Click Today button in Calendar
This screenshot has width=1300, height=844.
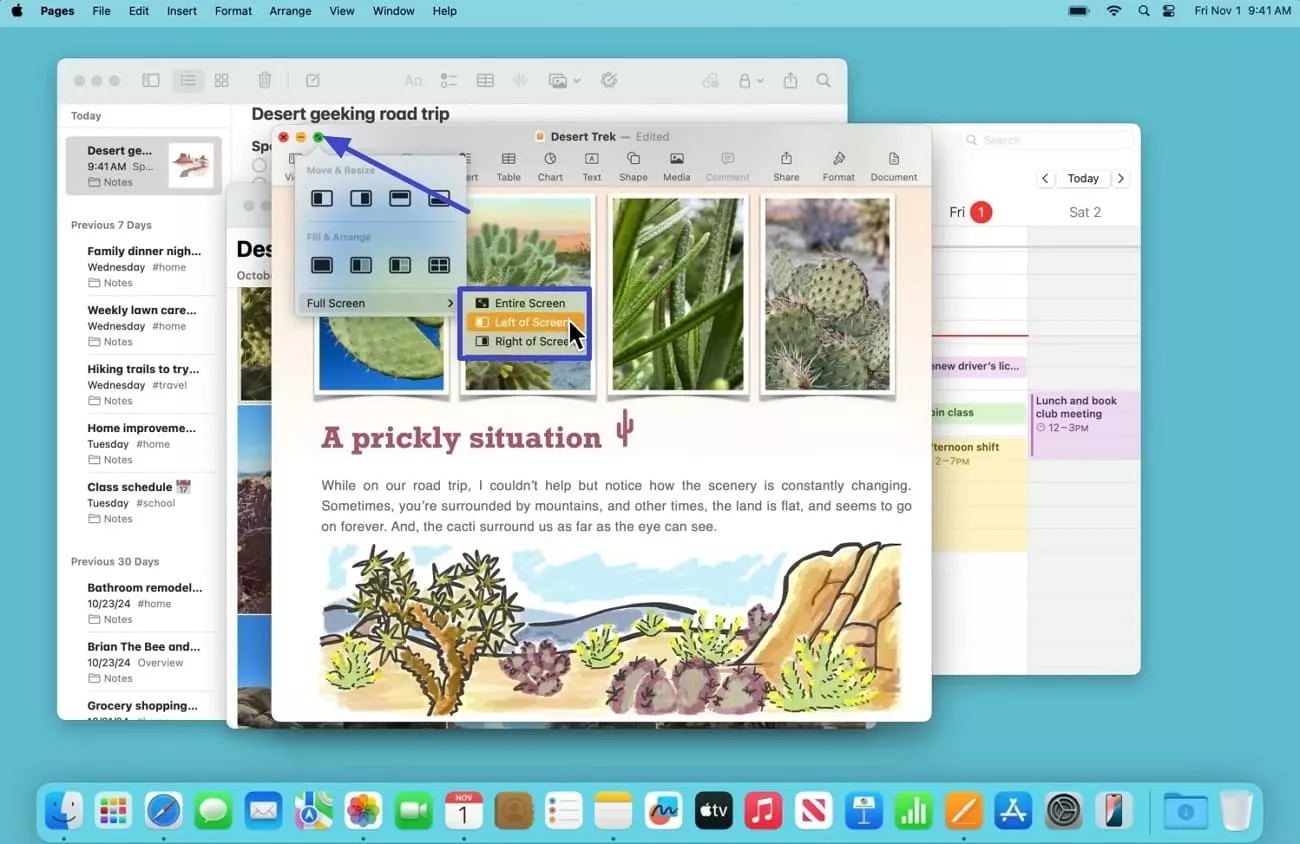pos(1083,178)
